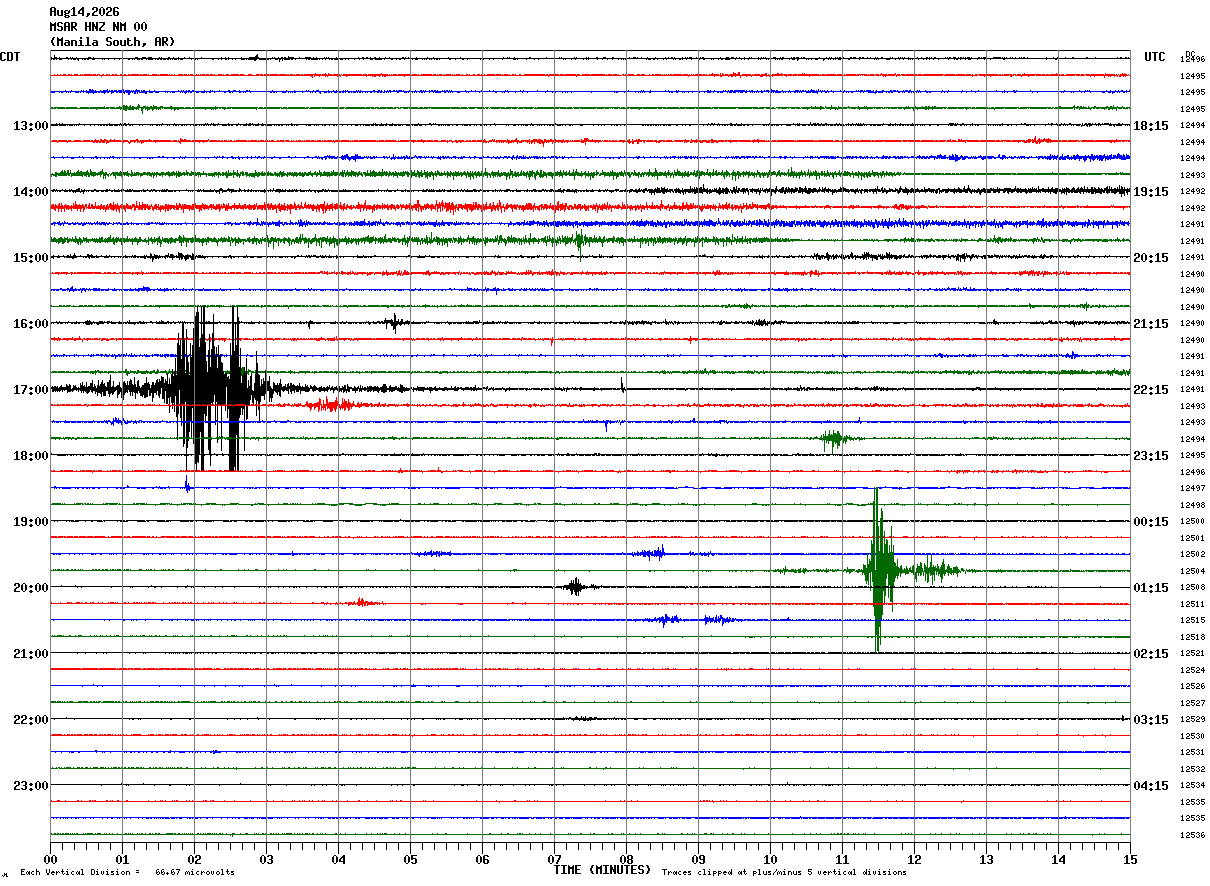Click the (Manila South, AR) location label
This screenshot has width=1210, height=886.
pyautogui.click(x=112, y=42)
